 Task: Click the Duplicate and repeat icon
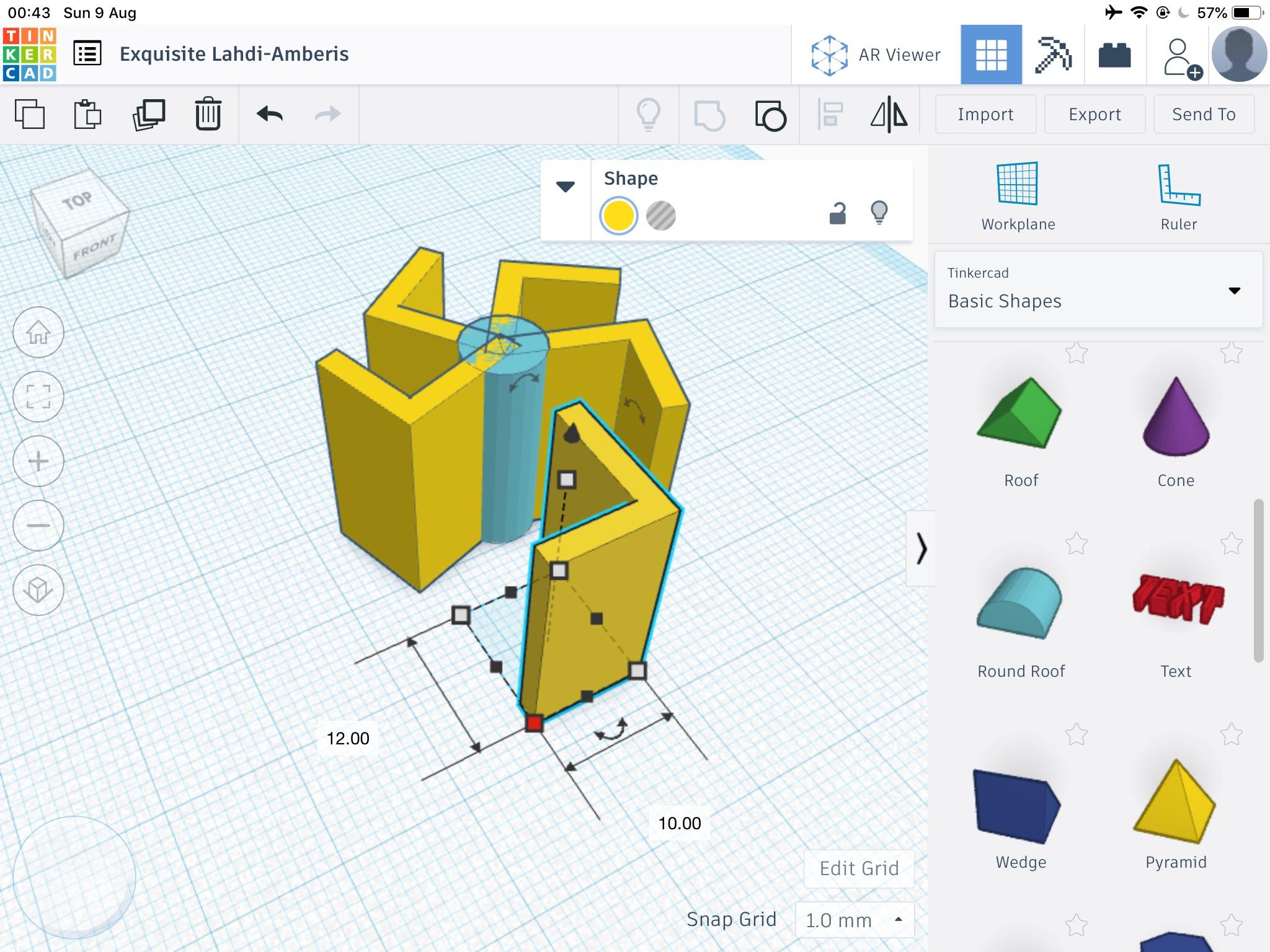point(149,114)
